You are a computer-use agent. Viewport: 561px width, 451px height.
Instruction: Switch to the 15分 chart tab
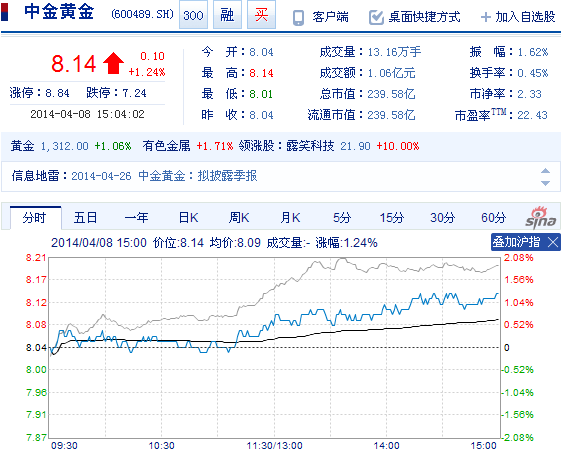(x=392, y=217)
